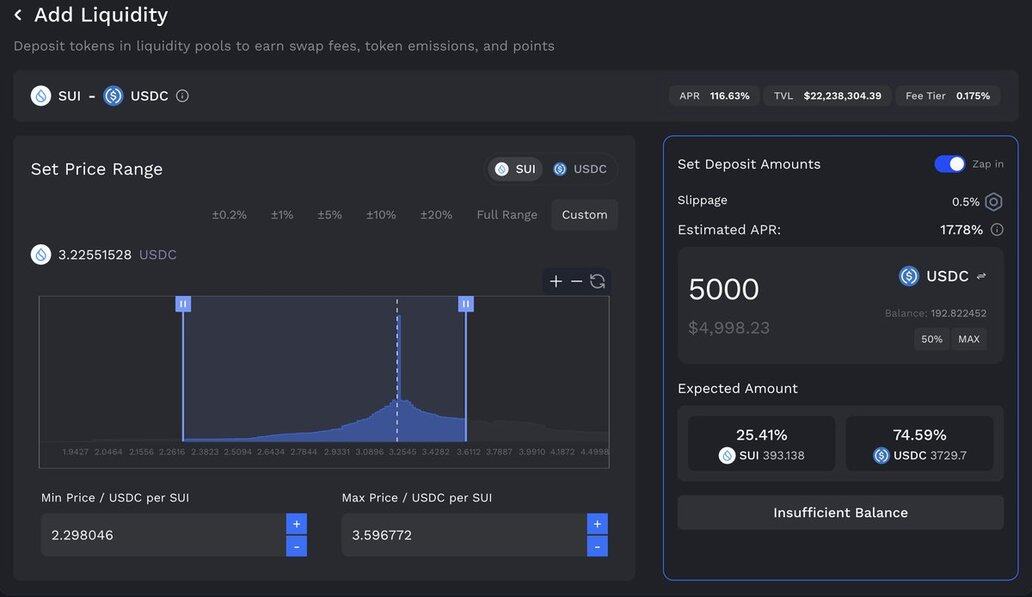Click the info icon next to SUI - USDC
Screen dimensions: 1032x597
pyautogui.click(x=182, y=96)
